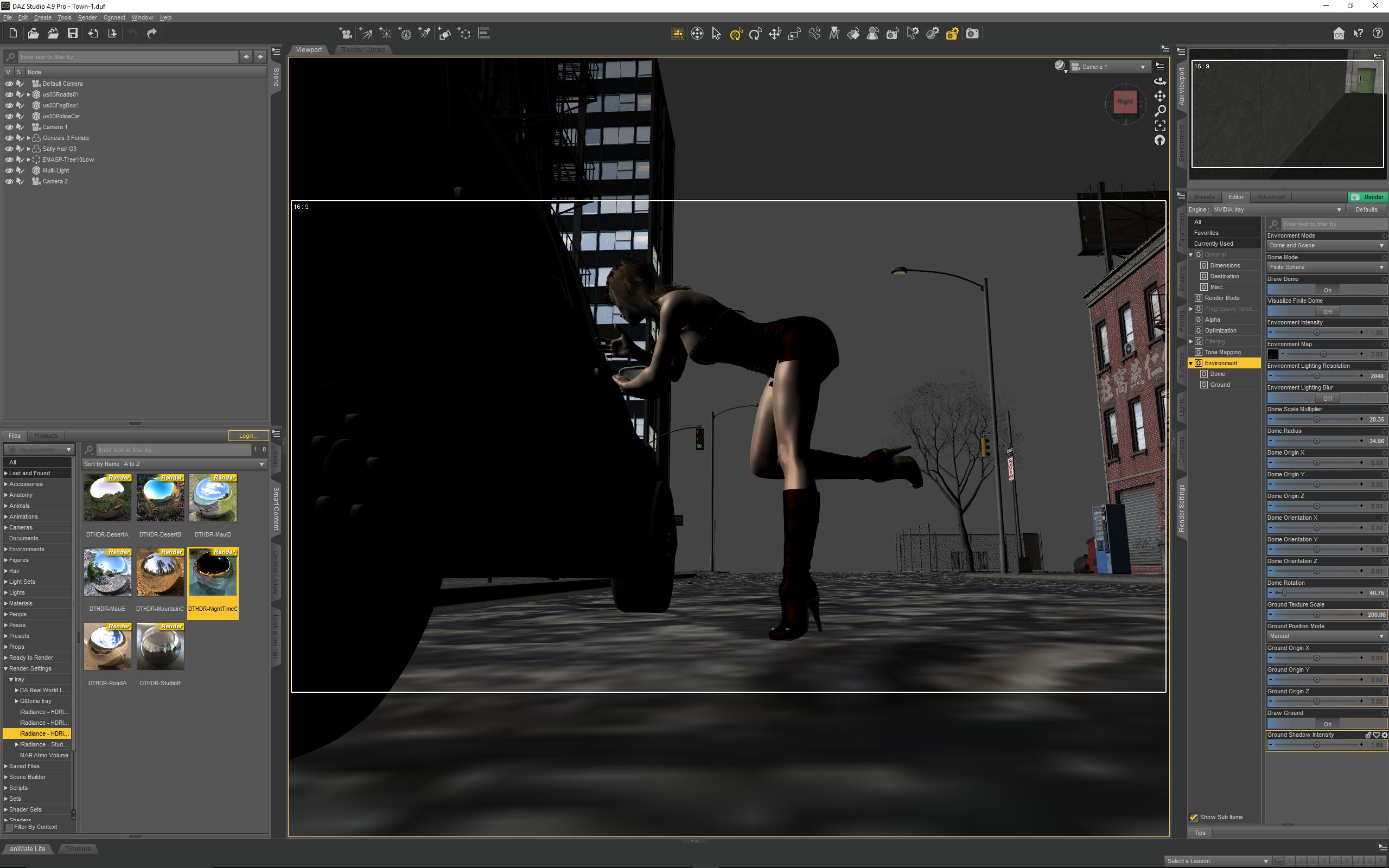1389x868 pixels.
Task: Click the green Render button
Action: pyautogui.click(x=1368, y=197)
